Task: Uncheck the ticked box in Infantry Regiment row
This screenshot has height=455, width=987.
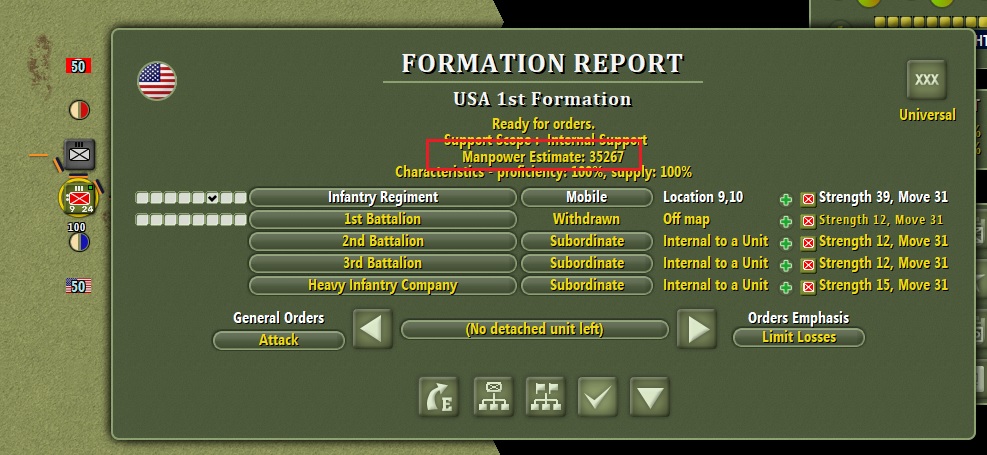Action: click(212, 198)
